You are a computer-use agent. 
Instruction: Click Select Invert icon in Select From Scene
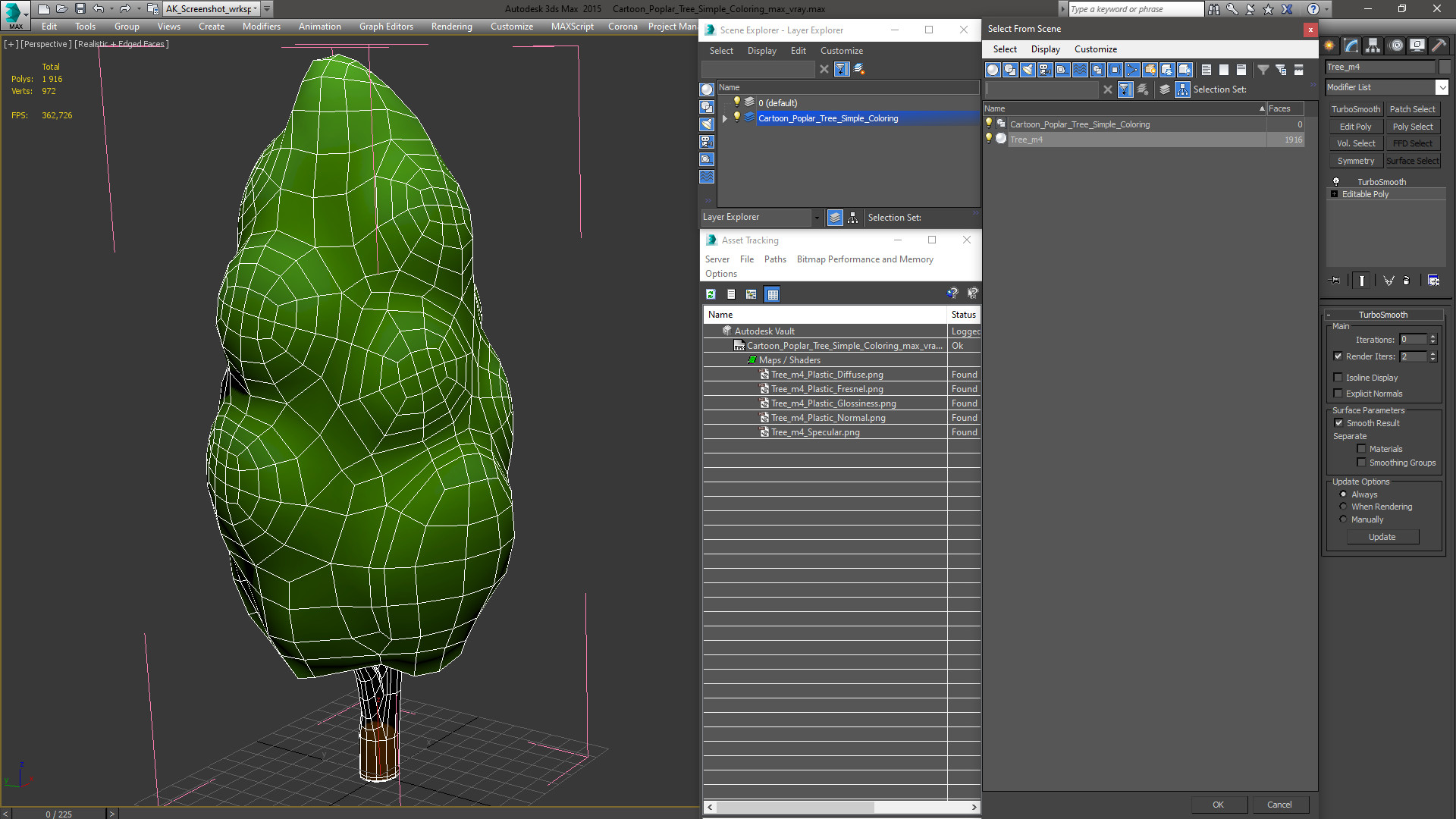tap(1241, 70)
